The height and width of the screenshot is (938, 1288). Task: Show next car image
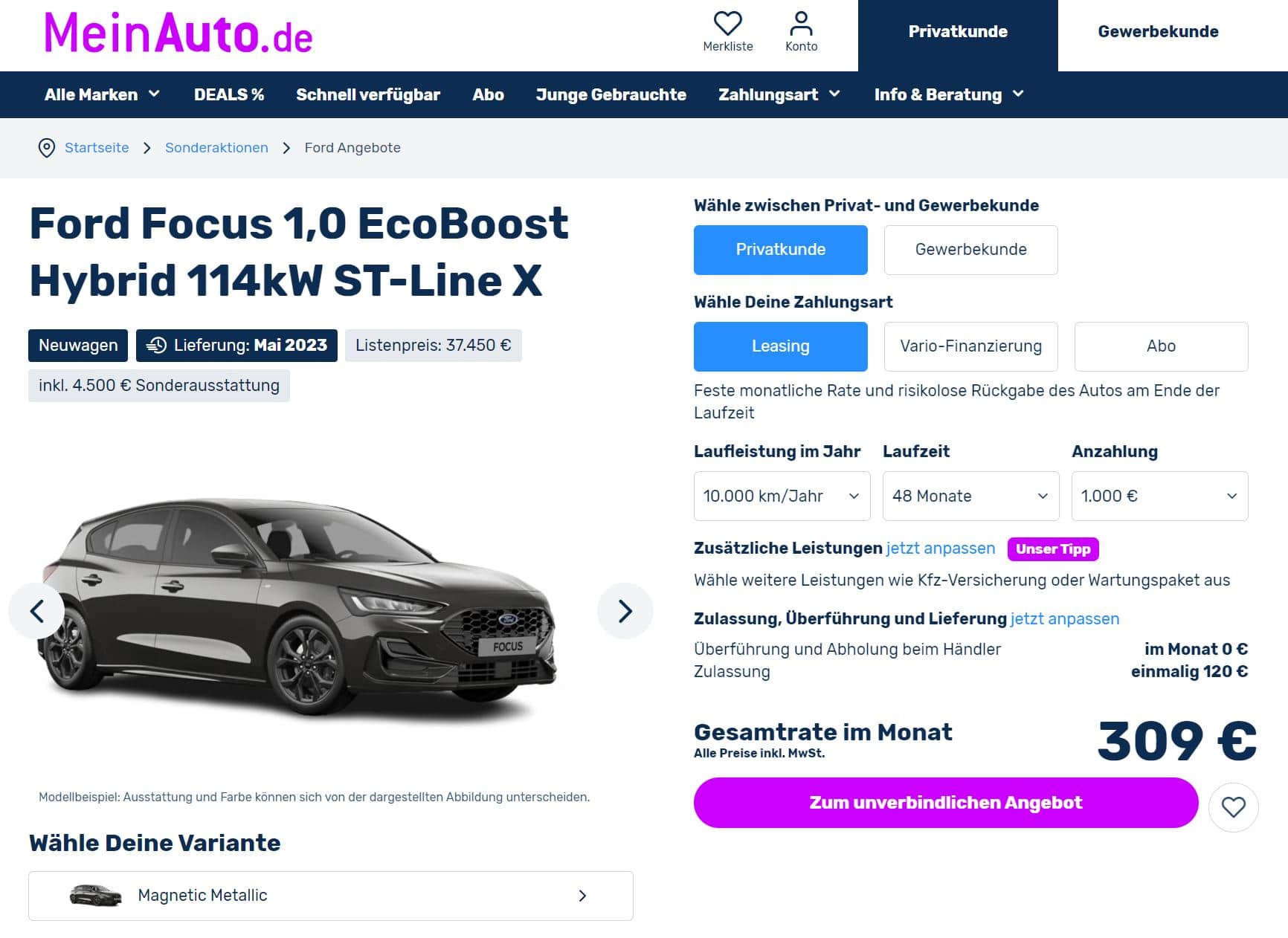(625, 611)
